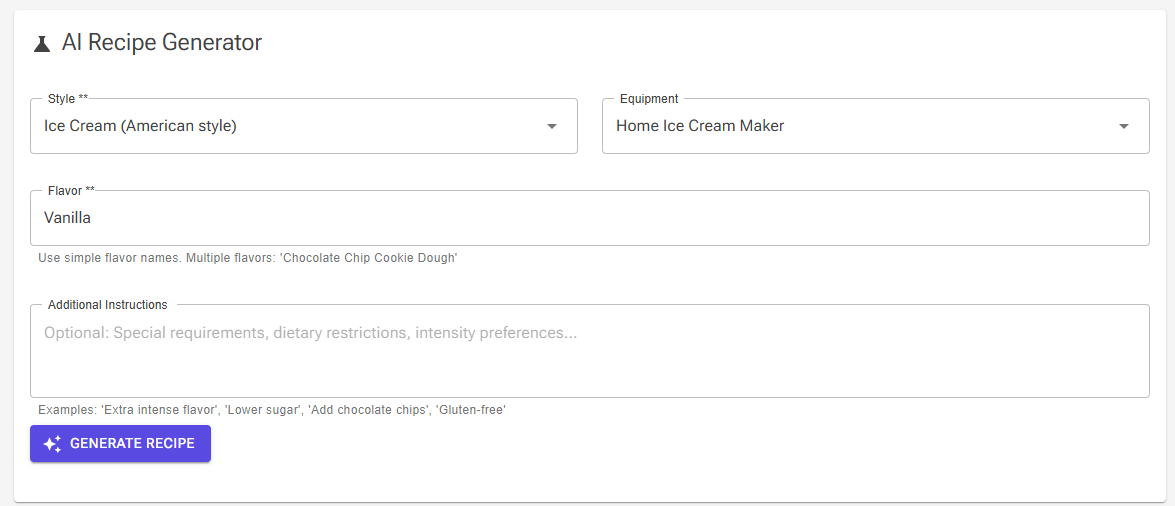
Task: Click the 'Additional Instructions' field label
Action: pos(108,304)
